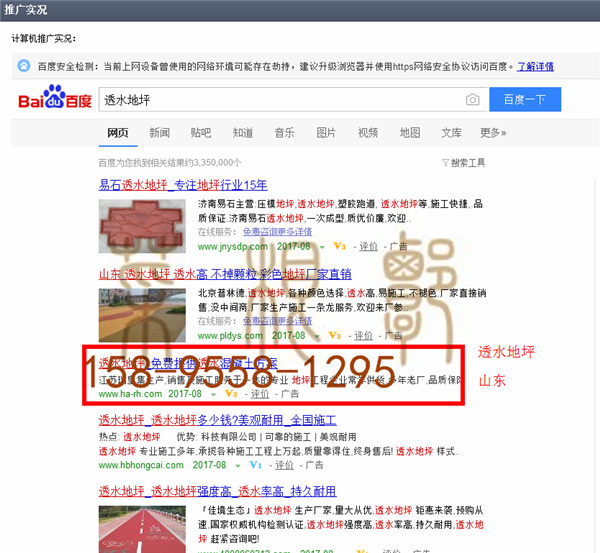Click the Baidu logo
600x553 pixels.
pyautogui.click(x=55, y=97)
